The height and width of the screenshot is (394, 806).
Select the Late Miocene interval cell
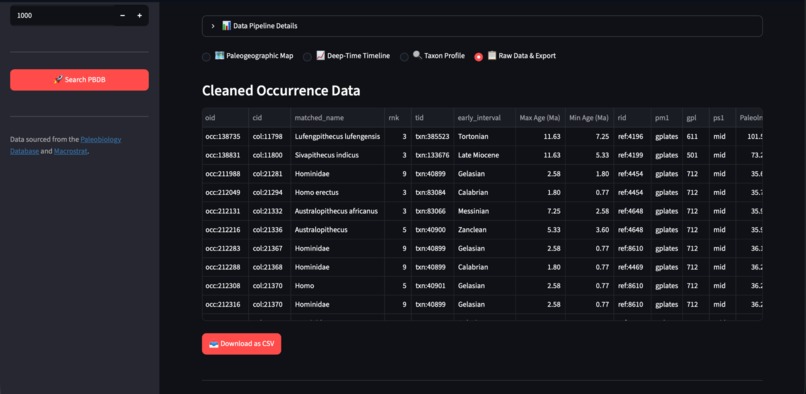484,155
